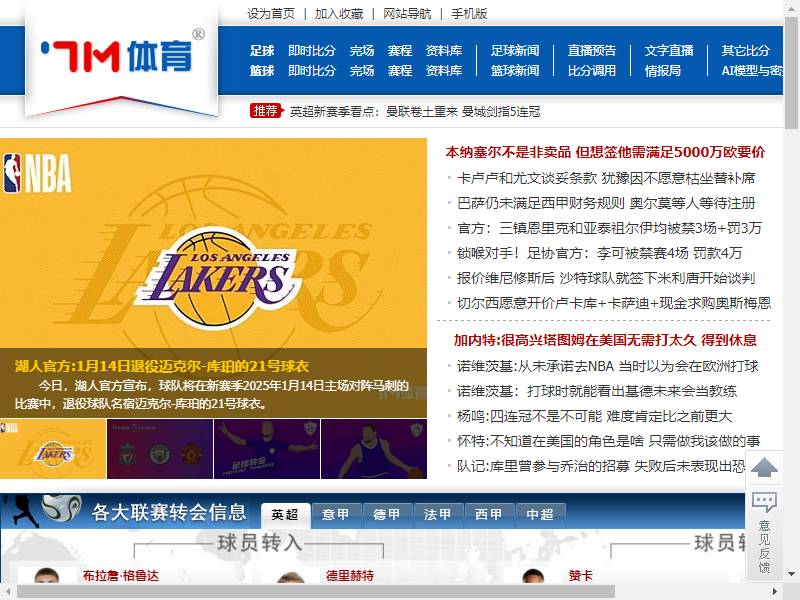Image resolution: width=800 pixels, height=600 pixels.
Task: Open the 英超新赛季看点 recommended headline
Action: (x=415, y=111)
